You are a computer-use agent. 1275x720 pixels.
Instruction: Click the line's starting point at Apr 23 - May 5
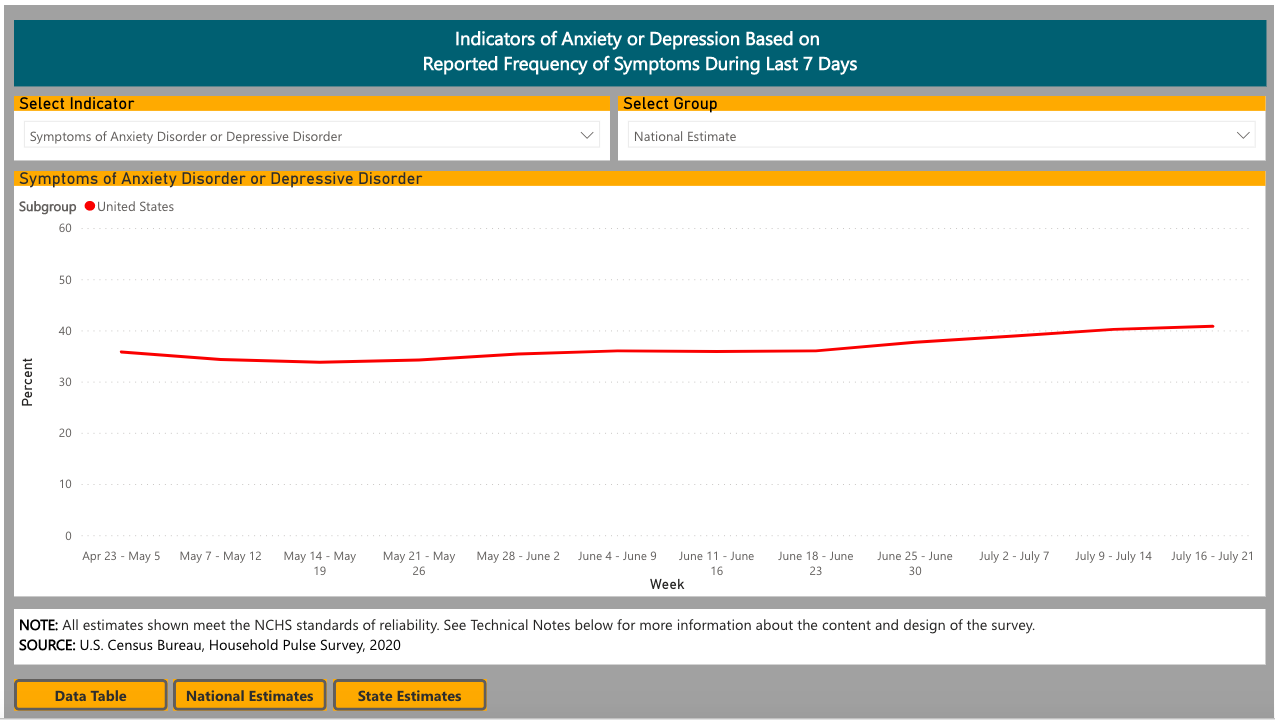coord(121,352)
